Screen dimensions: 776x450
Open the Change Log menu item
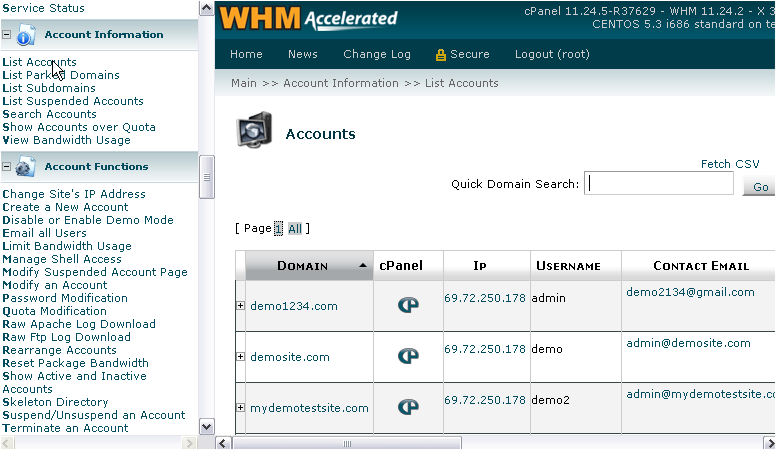point(377,54)
